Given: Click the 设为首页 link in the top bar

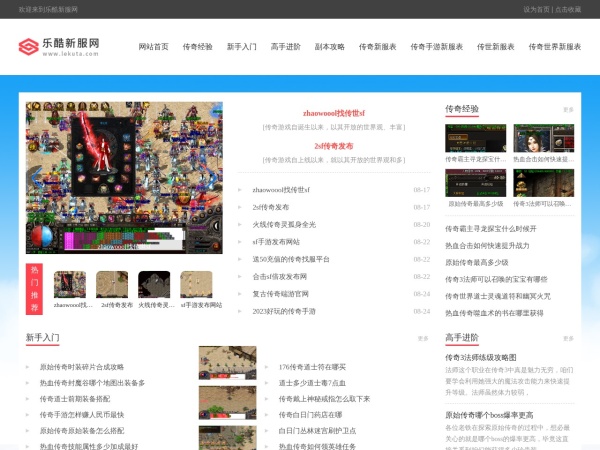Looking at the screenshot, I should [536, 9].
